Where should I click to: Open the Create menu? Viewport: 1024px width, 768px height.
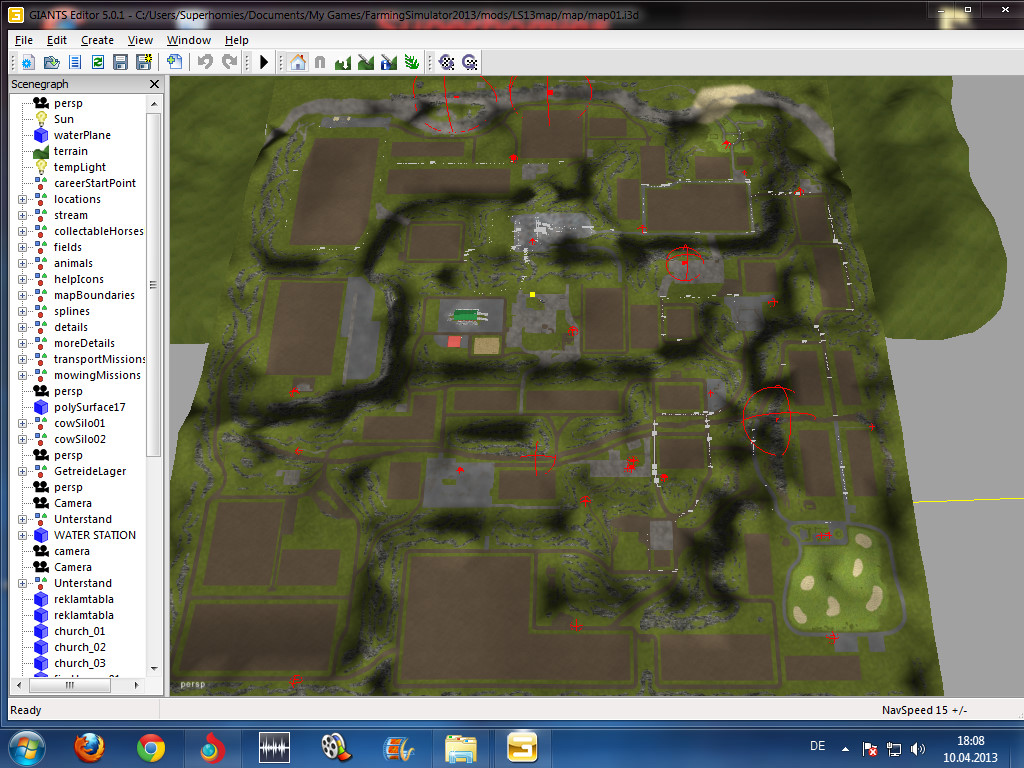[x=97, y=40]
